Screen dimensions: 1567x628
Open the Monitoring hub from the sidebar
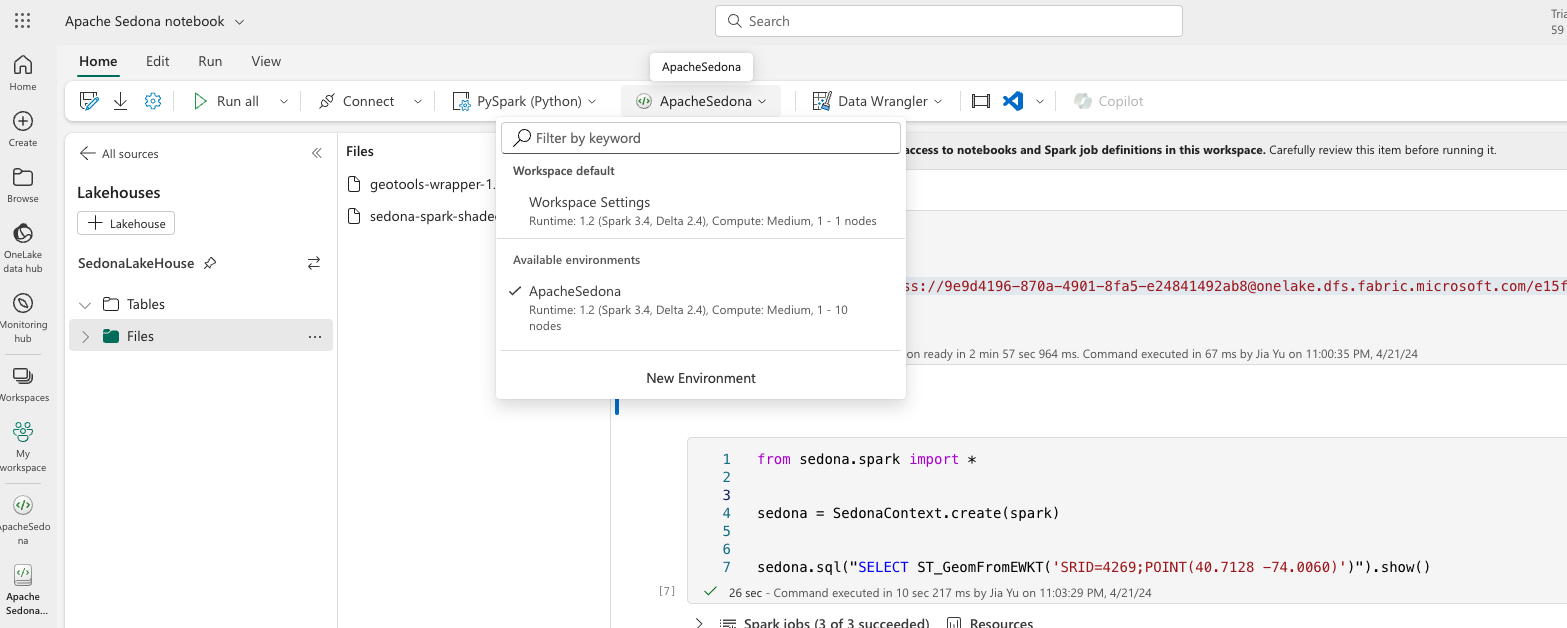[22, 301]
